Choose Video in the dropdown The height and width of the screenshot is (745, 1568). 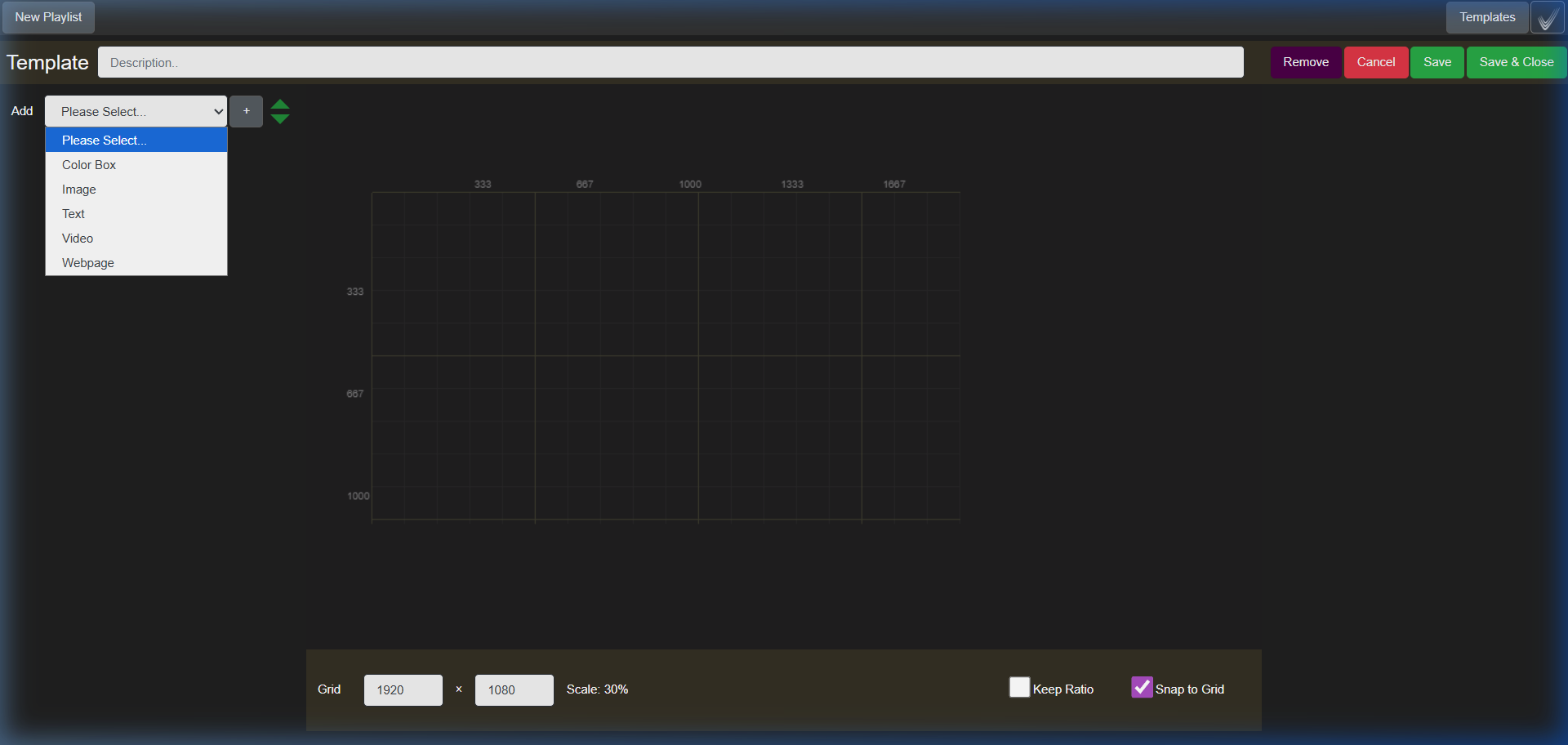click(136, 238)
